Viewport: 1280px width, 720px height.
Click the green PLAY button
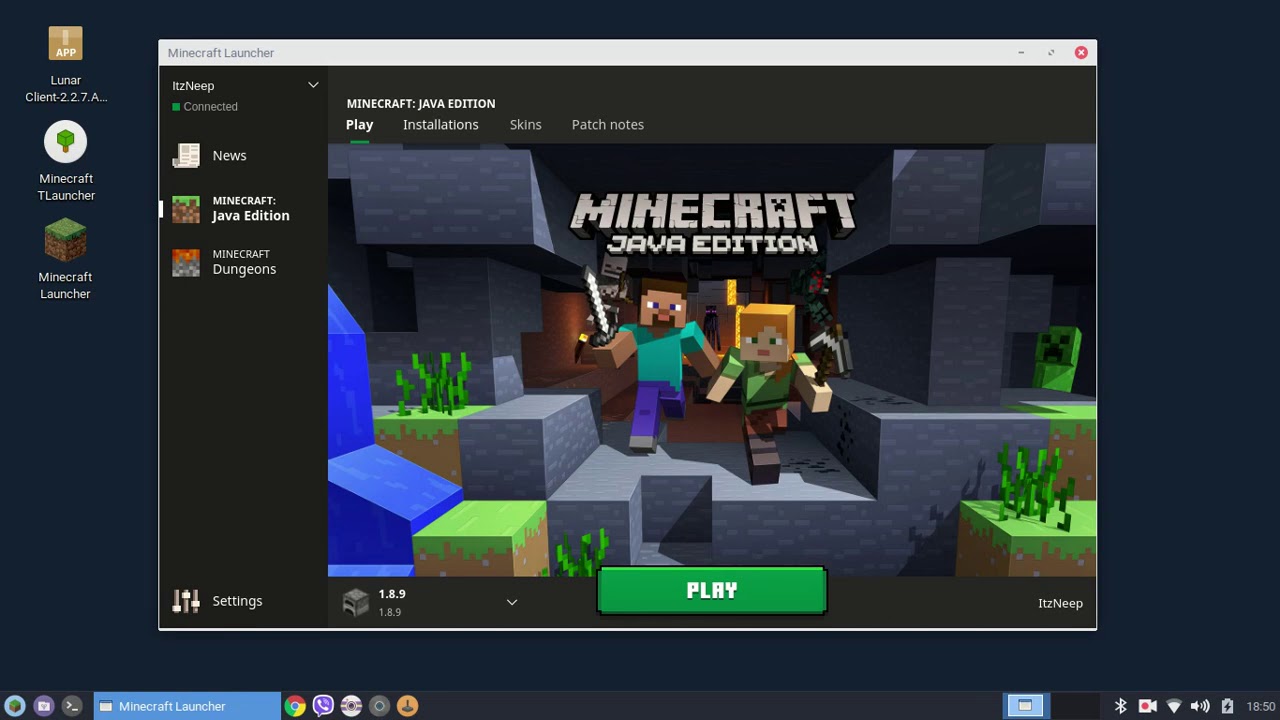pos(712,590)
